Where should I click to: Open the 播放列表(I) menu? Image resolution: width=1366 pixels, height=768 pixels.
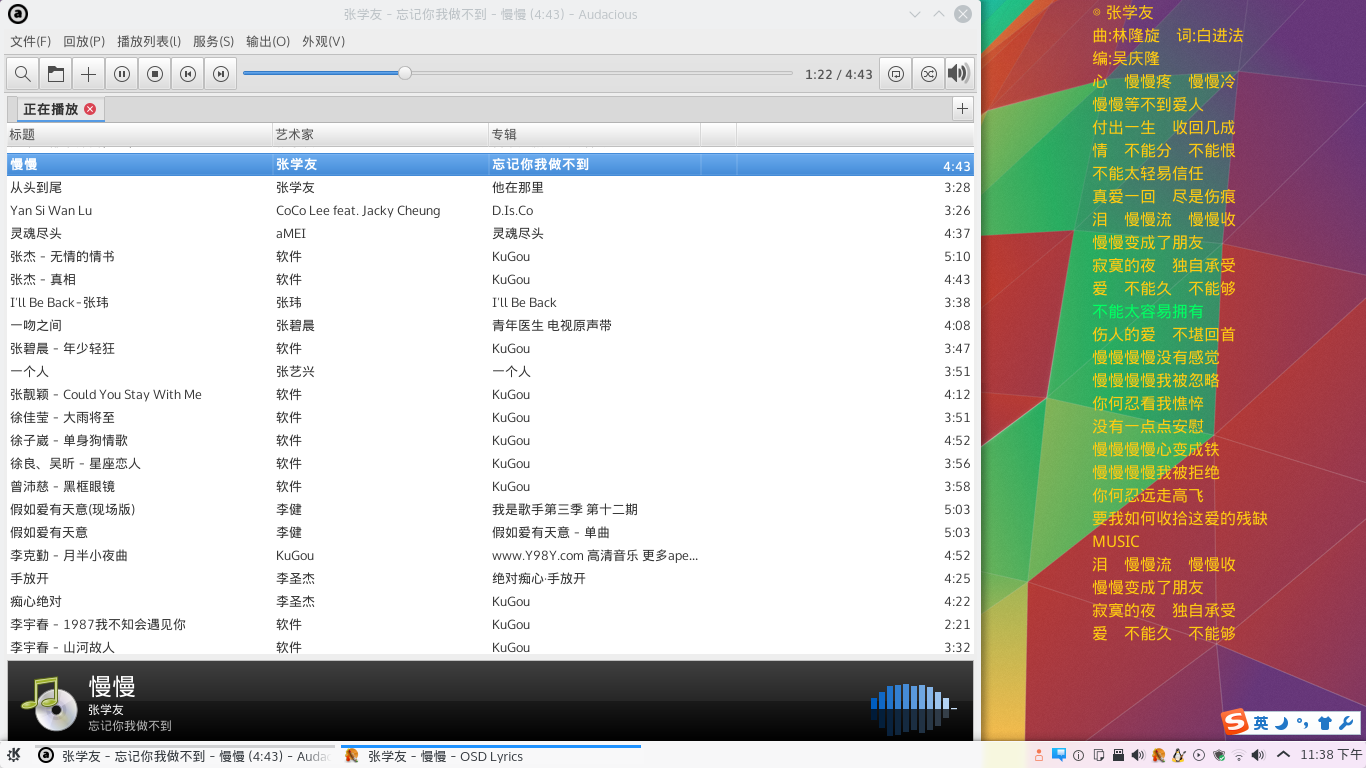pyautogui.click(x=149, y=41)
